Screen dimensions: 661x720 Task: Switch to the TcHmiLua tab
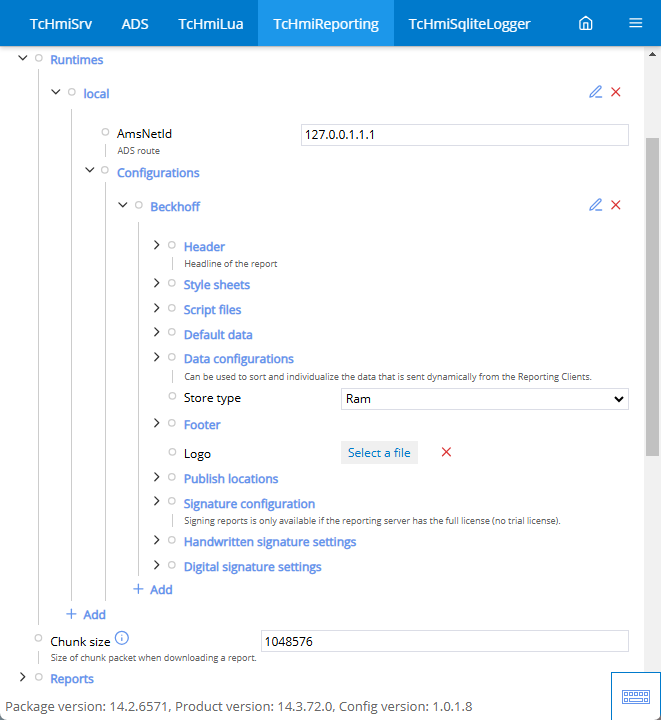pyautogui.click(x=211, y=23)
